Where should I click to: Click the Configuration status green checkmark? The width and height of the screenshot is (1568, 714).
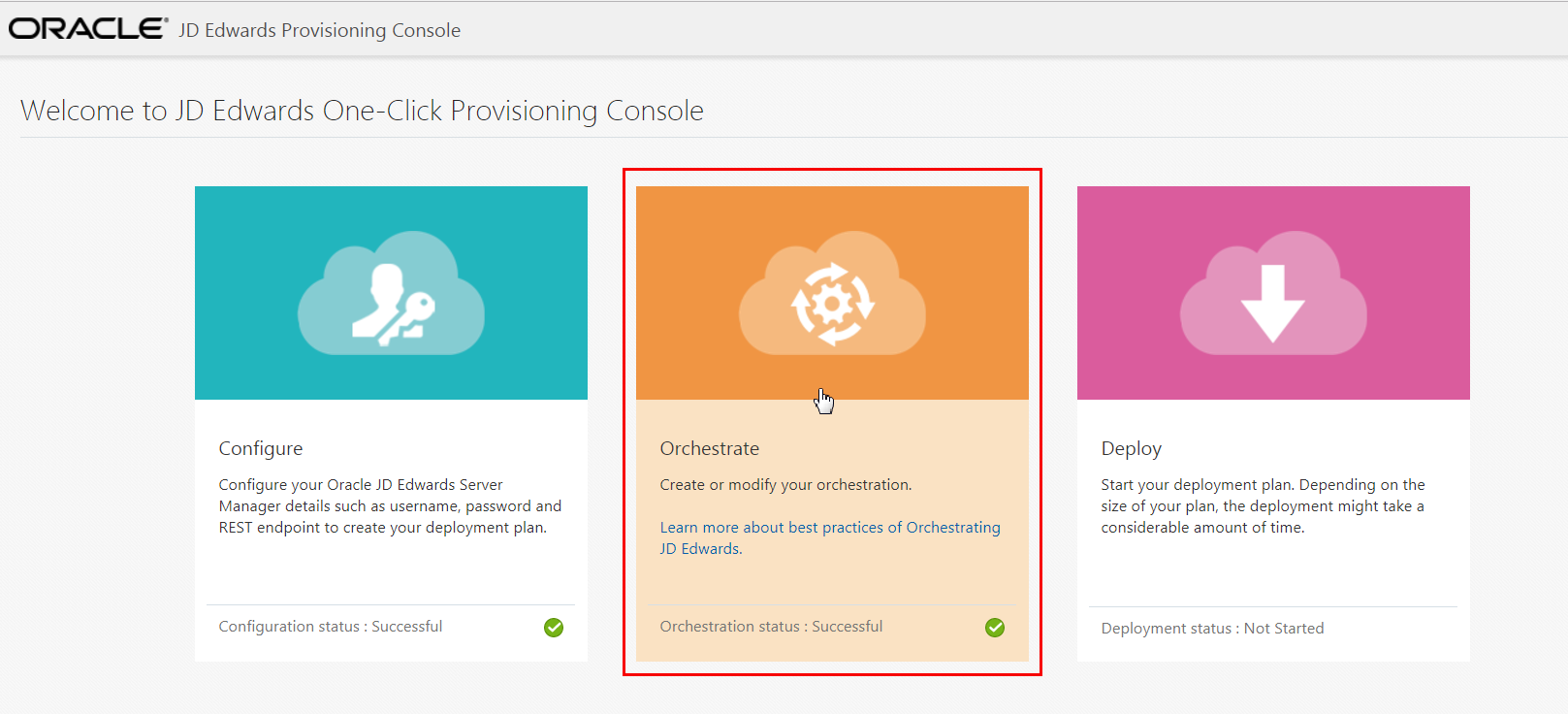click(x=554, y=628)
